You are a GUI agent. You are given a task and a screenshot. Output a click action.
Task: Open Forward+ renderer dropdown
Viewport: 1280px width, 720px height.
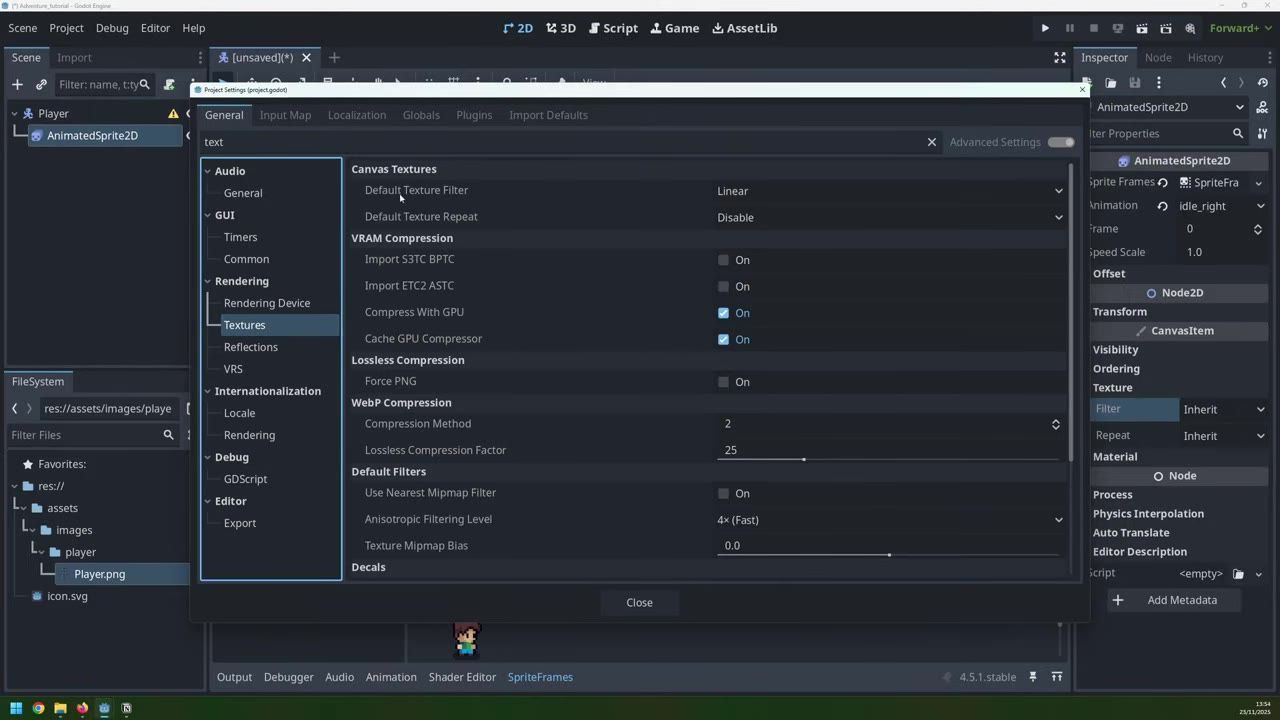1239,28
